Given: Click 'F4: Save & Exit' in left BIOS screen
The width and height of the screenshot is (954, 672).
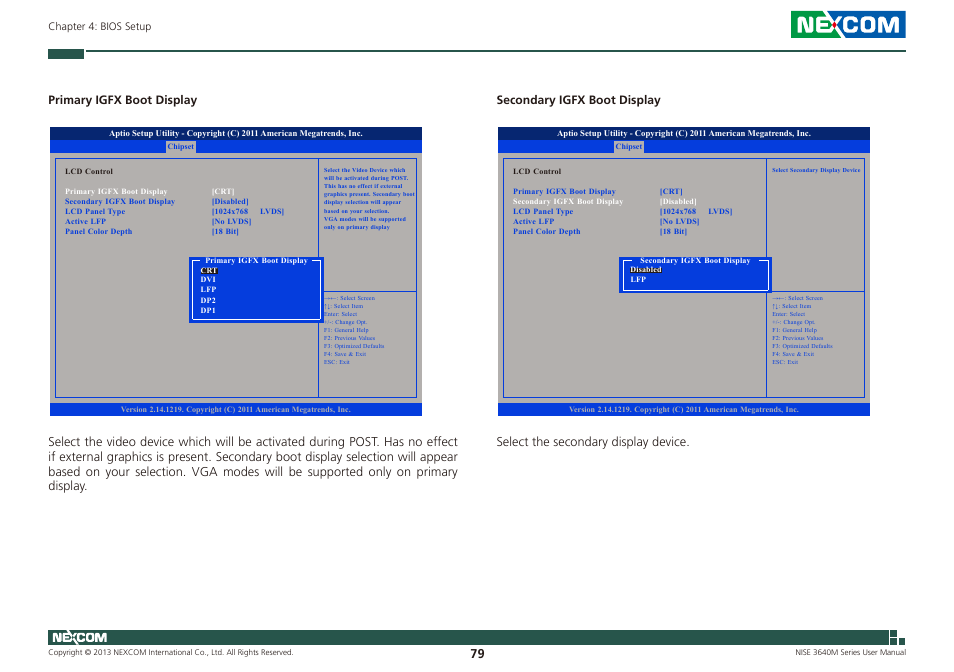Looking at the screenshot, I should click(x=345, y=354).
